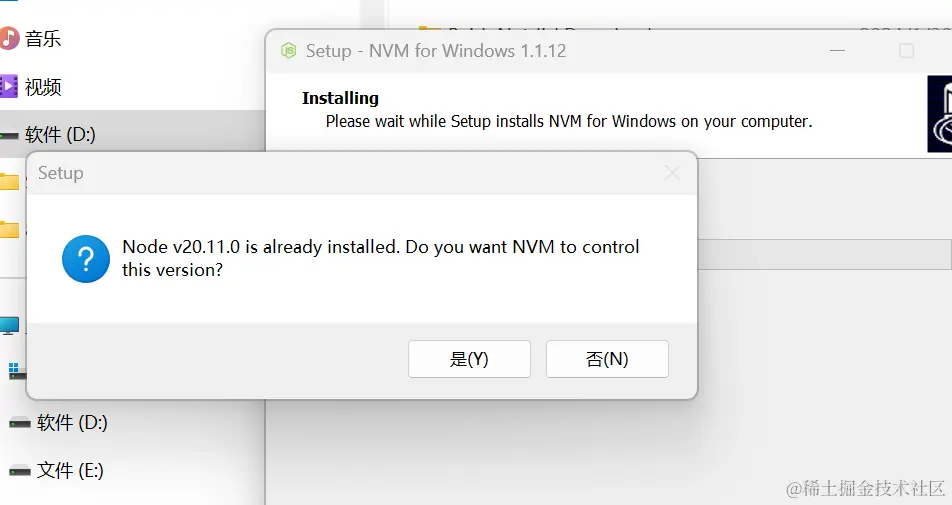Viewport: 952px width, 505px height.
Task: Select the 文件 (E:) drive label
Action: click(70, 470)
